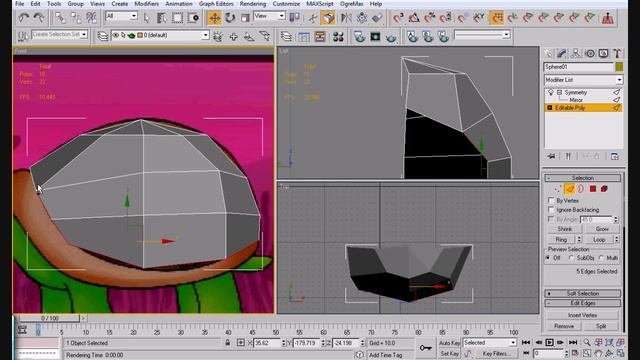Viewport: 640px width, 360px height.
Task: Open the key mode Selected dropdown
Action: [x=489, y=343]
